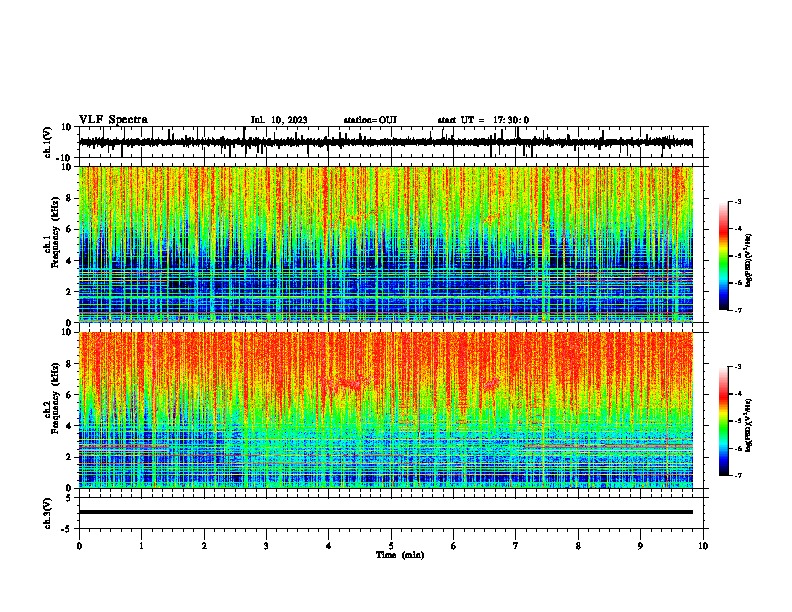Click the "ch.3(V)" axis label near the bottom

click(48, 514)
